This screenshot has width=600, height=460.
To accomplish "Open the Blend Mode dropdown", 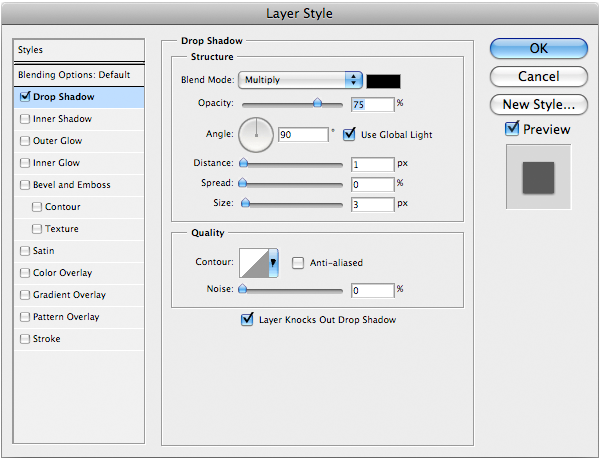I will click(300, 80).
